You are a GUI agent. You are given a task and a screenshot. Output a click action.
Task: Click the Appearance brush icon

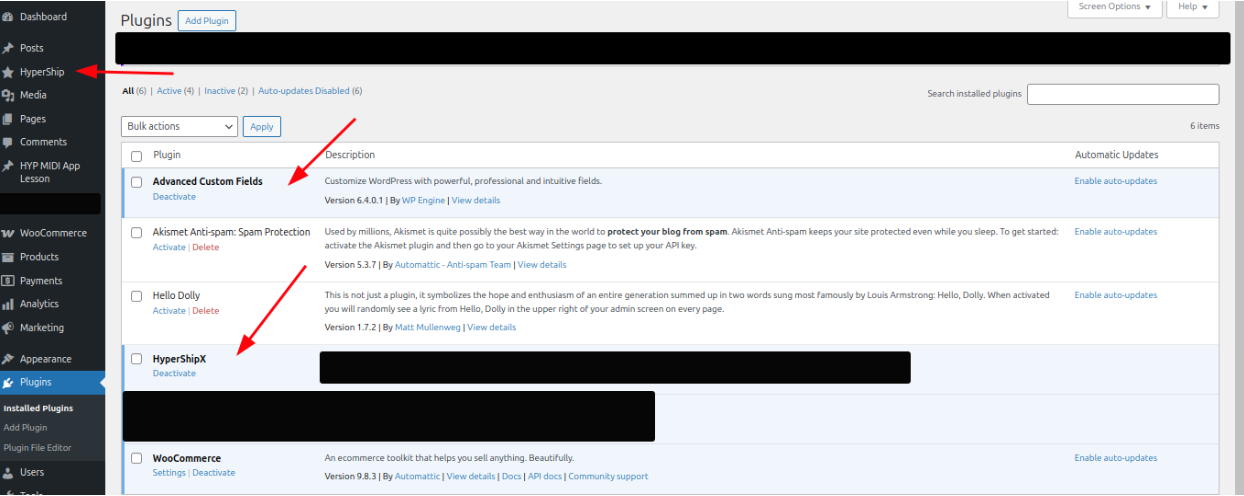(8, 359)
